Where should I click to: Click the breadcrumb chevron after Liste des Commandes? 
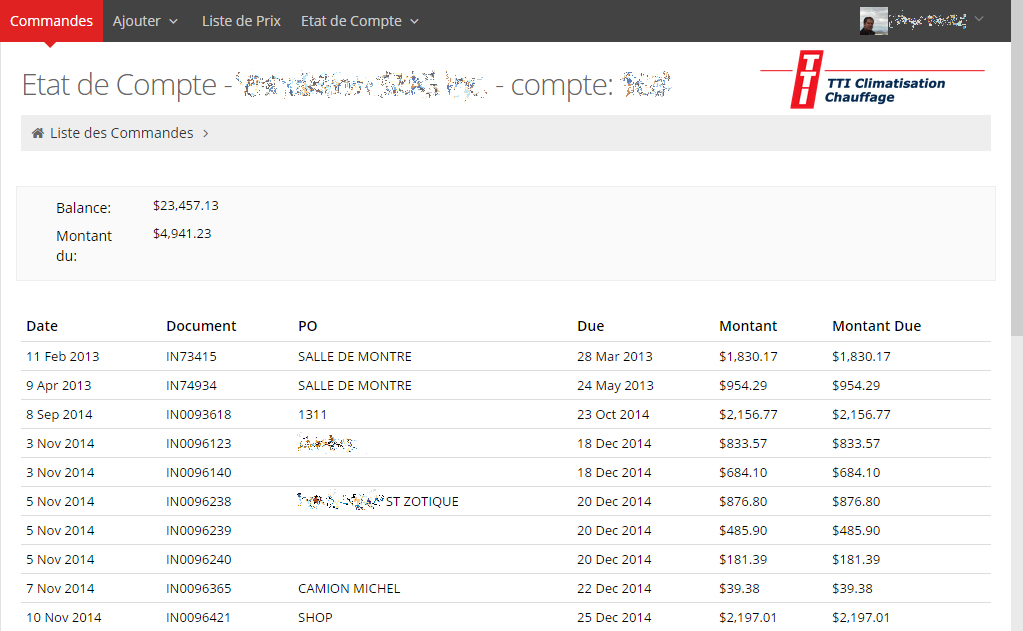click(x=206, y=133)
